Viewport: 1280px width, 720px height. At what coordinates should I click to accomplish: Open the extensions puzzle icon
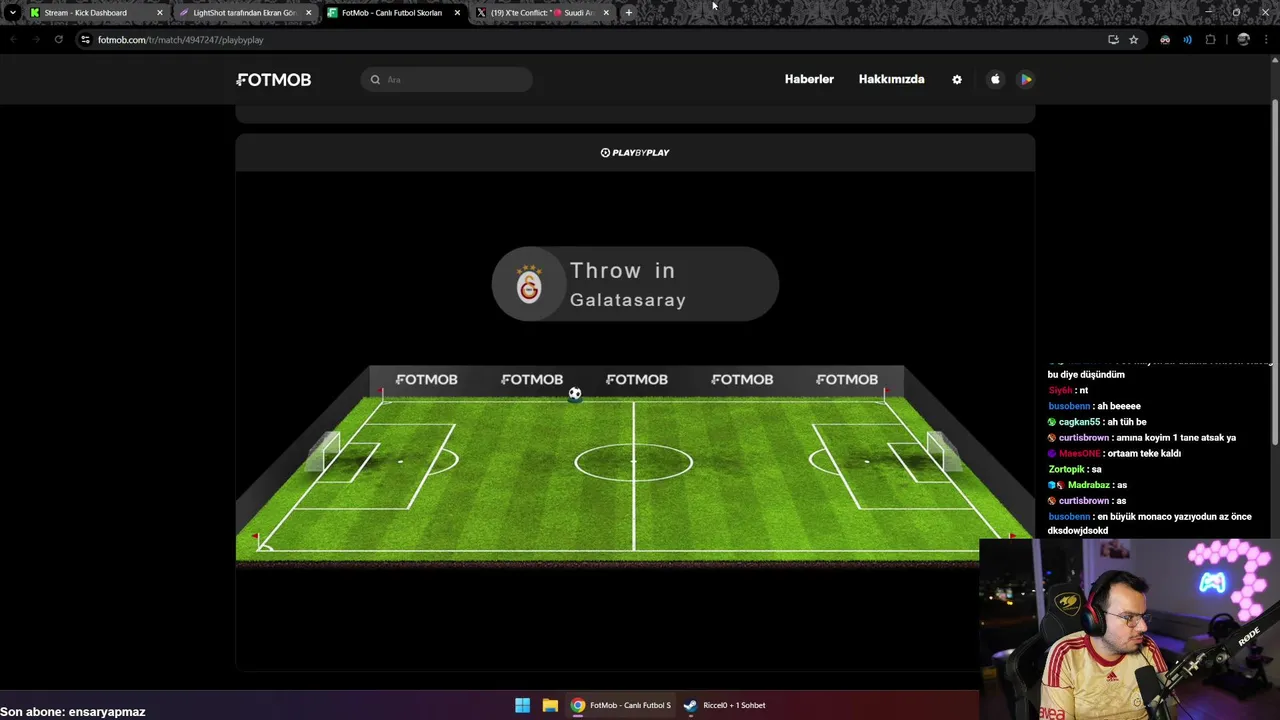pos(1210,40)
